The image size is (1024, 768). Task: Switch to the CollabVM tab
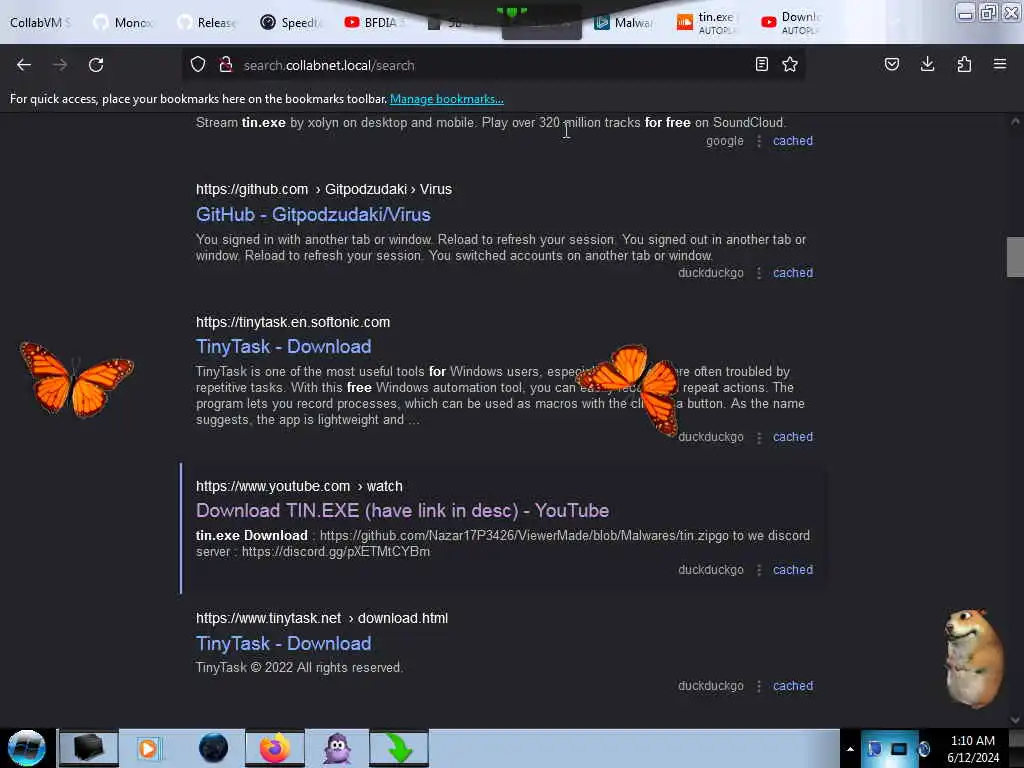40,23
